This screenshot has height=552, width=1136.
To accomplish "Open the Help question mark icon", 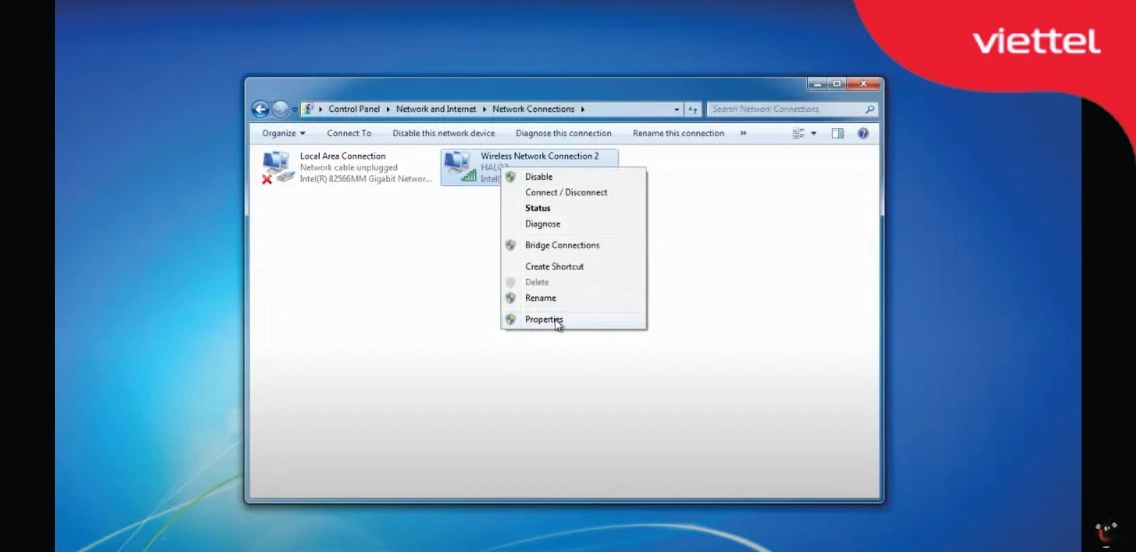I will click(863, 133).
